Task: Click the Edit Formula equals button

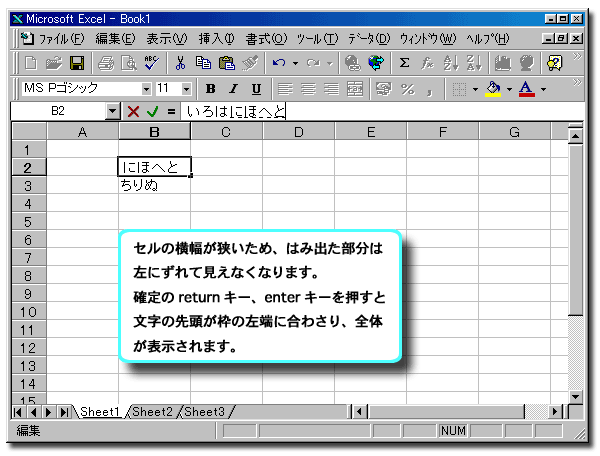Action: (171, 111)
